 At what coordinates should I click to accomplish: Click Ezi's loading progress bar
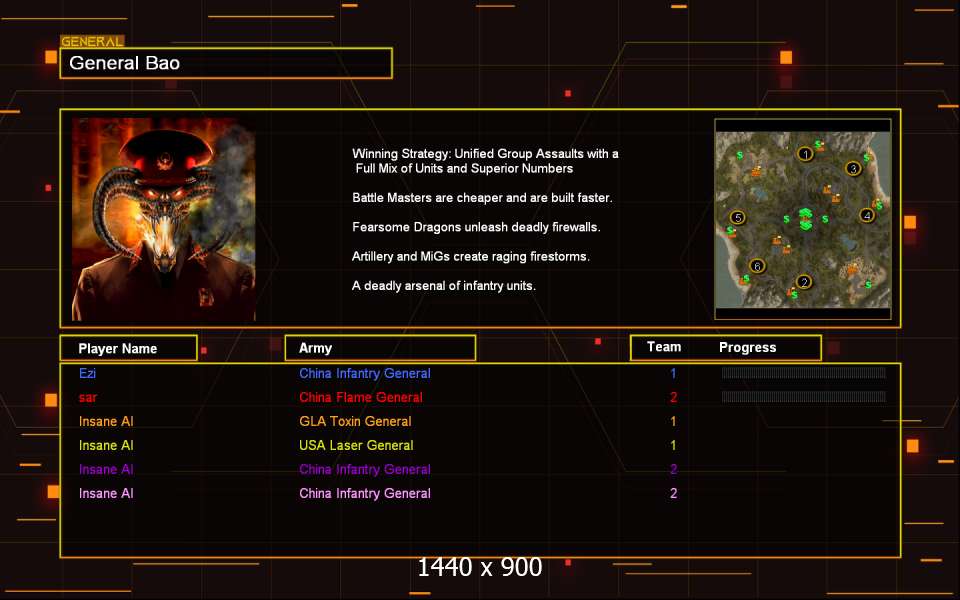(x=803, y=373)
